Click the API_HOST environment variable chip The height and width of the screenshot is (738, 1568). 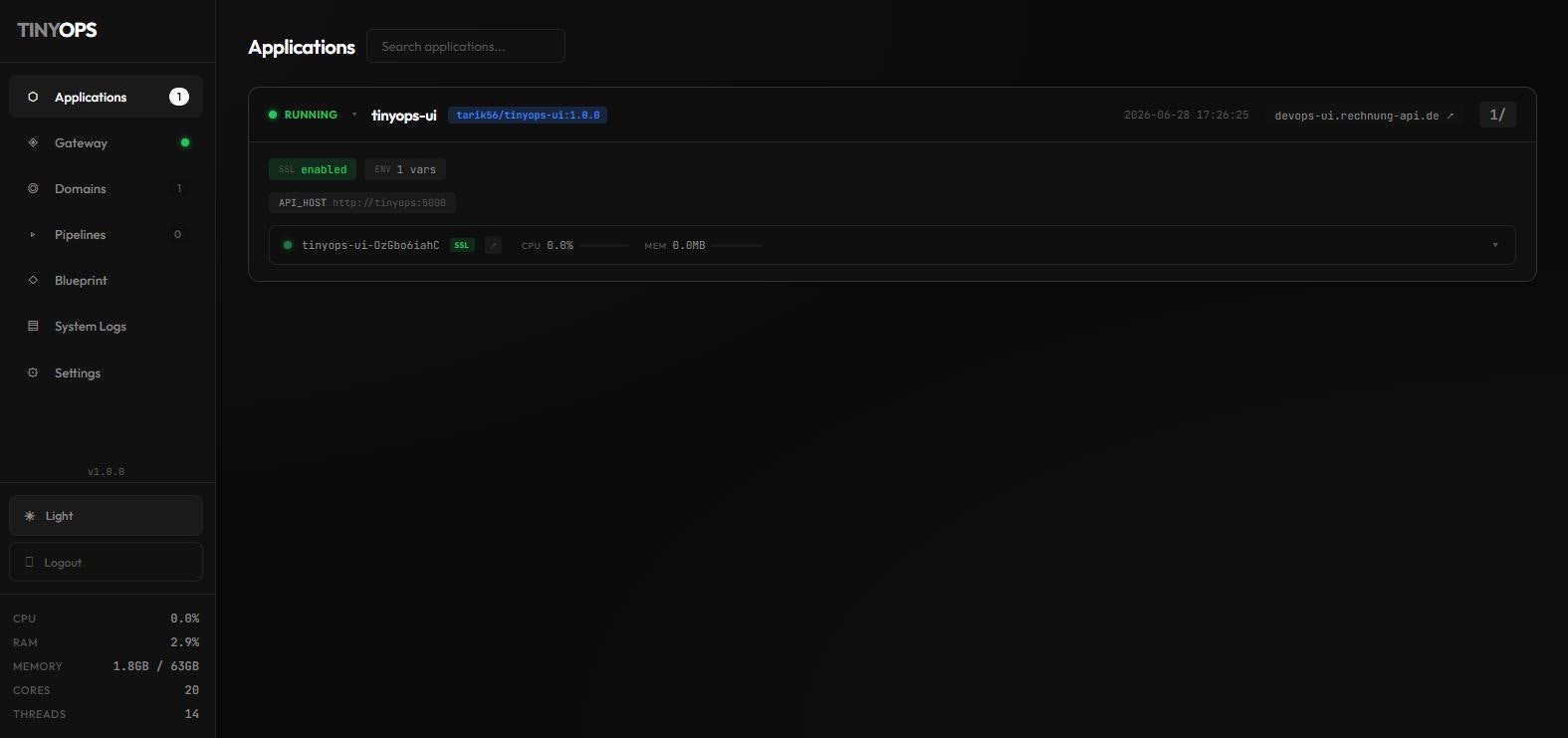click(x=362, y=202)
